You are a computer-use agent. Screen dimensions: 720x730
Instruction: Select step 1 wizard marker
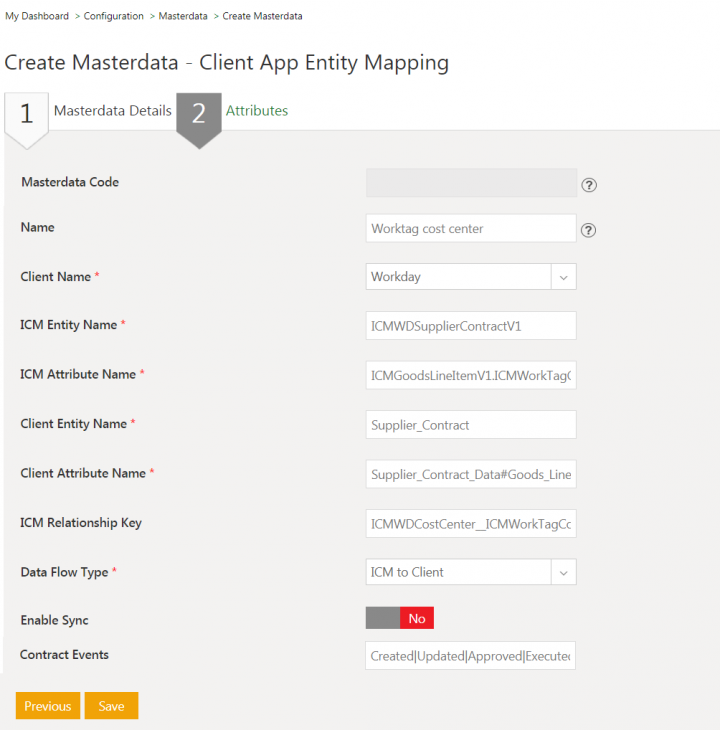point(26,115)
